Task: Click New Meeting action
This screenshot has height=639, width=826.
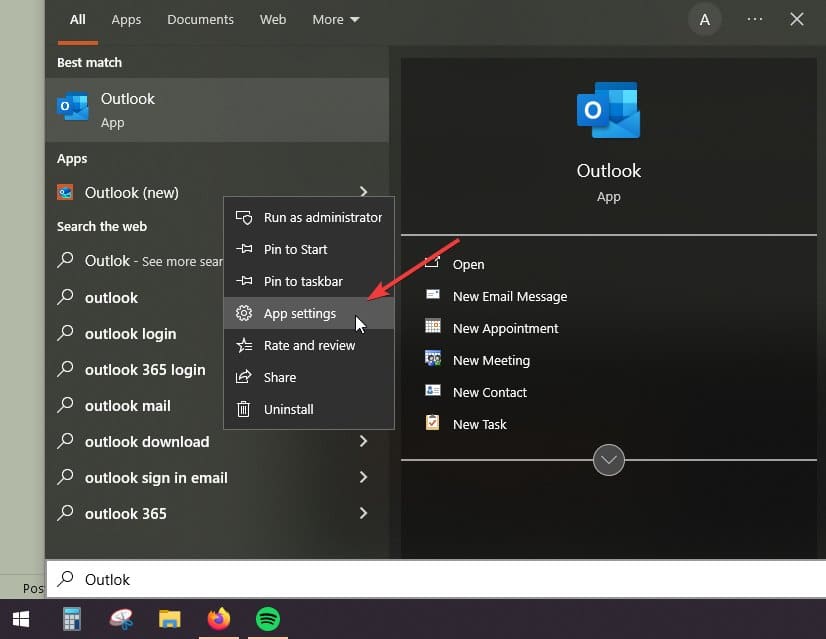Action: (x=491, y=360)
